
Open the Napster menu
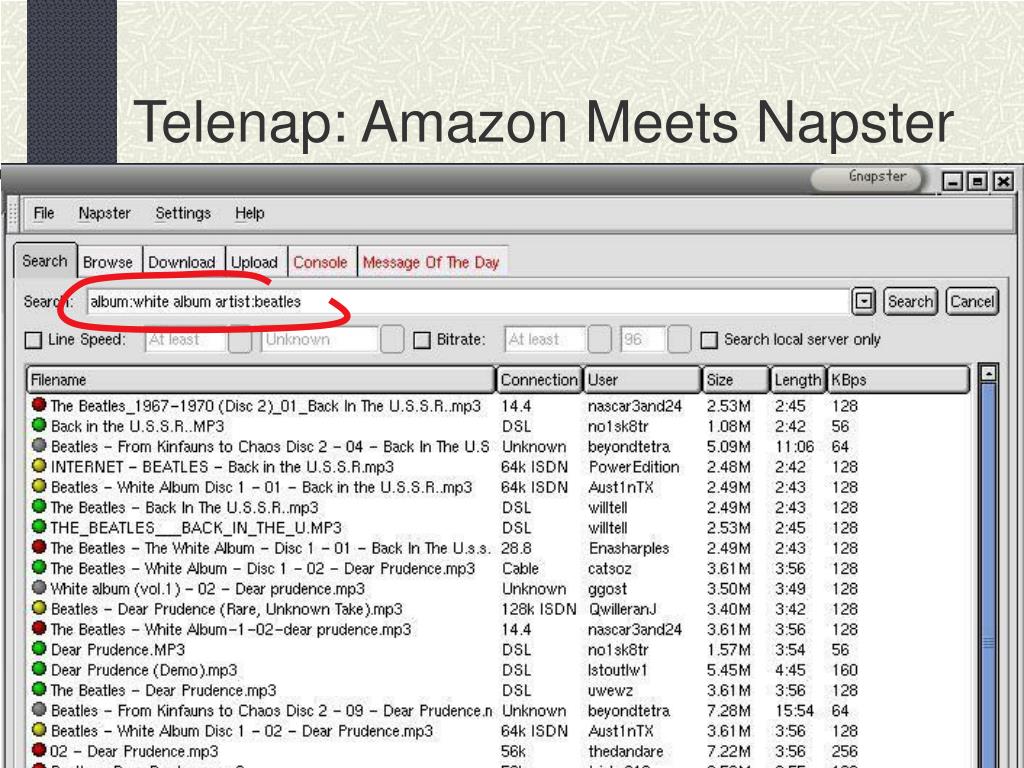point(104,214)
